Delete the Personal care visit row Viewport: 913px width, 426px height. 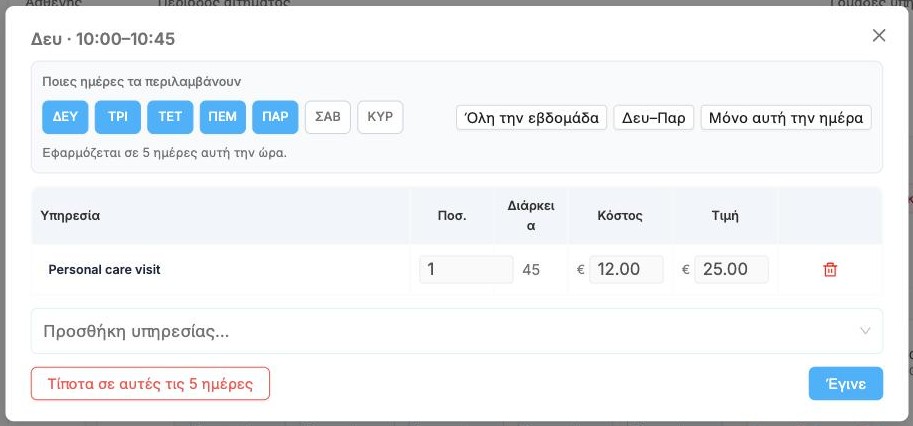point(830,269)
